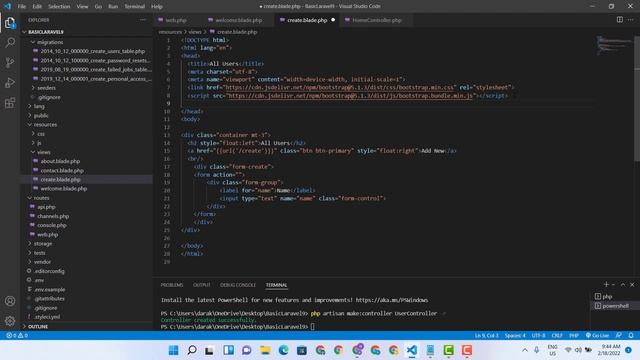This screenshot has width=640, height=360.
Task: Open Microsoft Edge from taskbar
Action: click(x=284, y=350)
